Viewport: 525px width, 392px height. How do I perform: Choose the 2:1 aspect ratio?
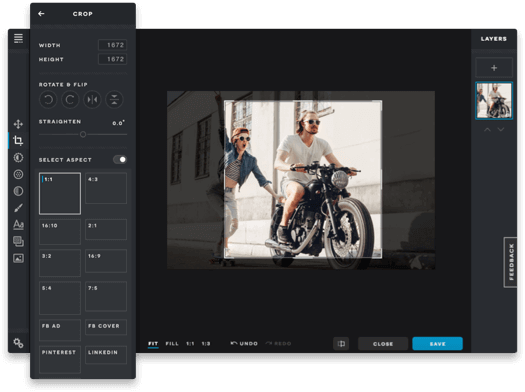click(x=106, y=229)
